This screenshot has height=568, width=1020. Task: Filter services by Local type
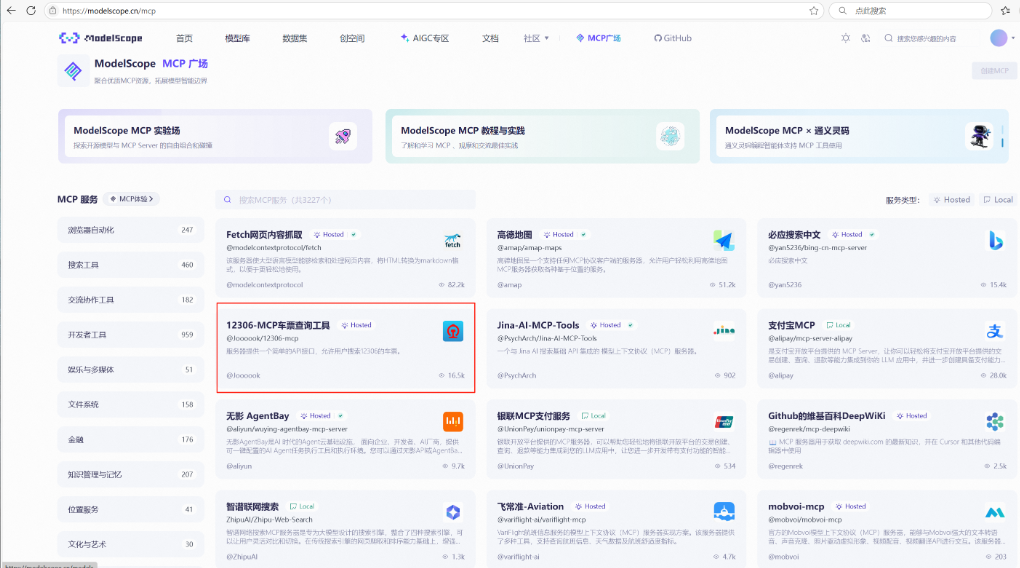click(x=998, y=200)
